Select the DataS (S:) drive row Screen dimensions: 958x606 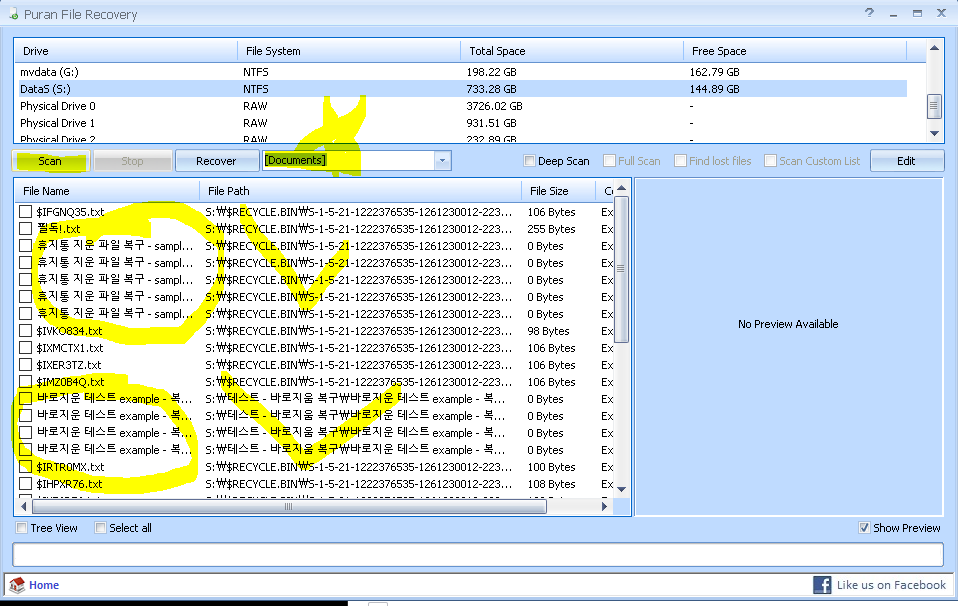[x=463, y=89]
